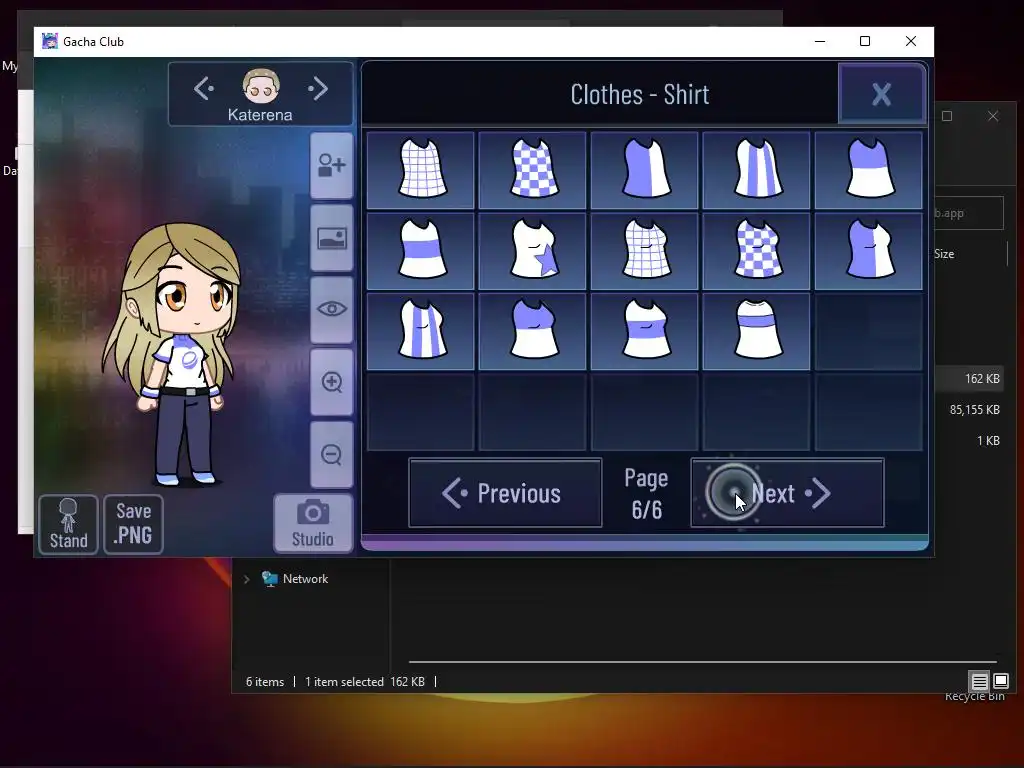
Task: Select the striped fitted shirt in row three
Action: click(421, 331)
